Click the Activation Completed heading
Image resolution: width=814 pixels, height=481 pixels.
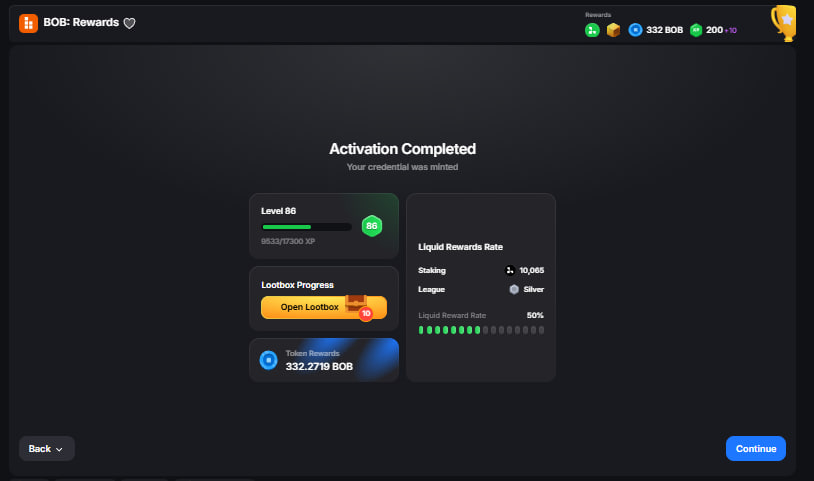(402, 149)
